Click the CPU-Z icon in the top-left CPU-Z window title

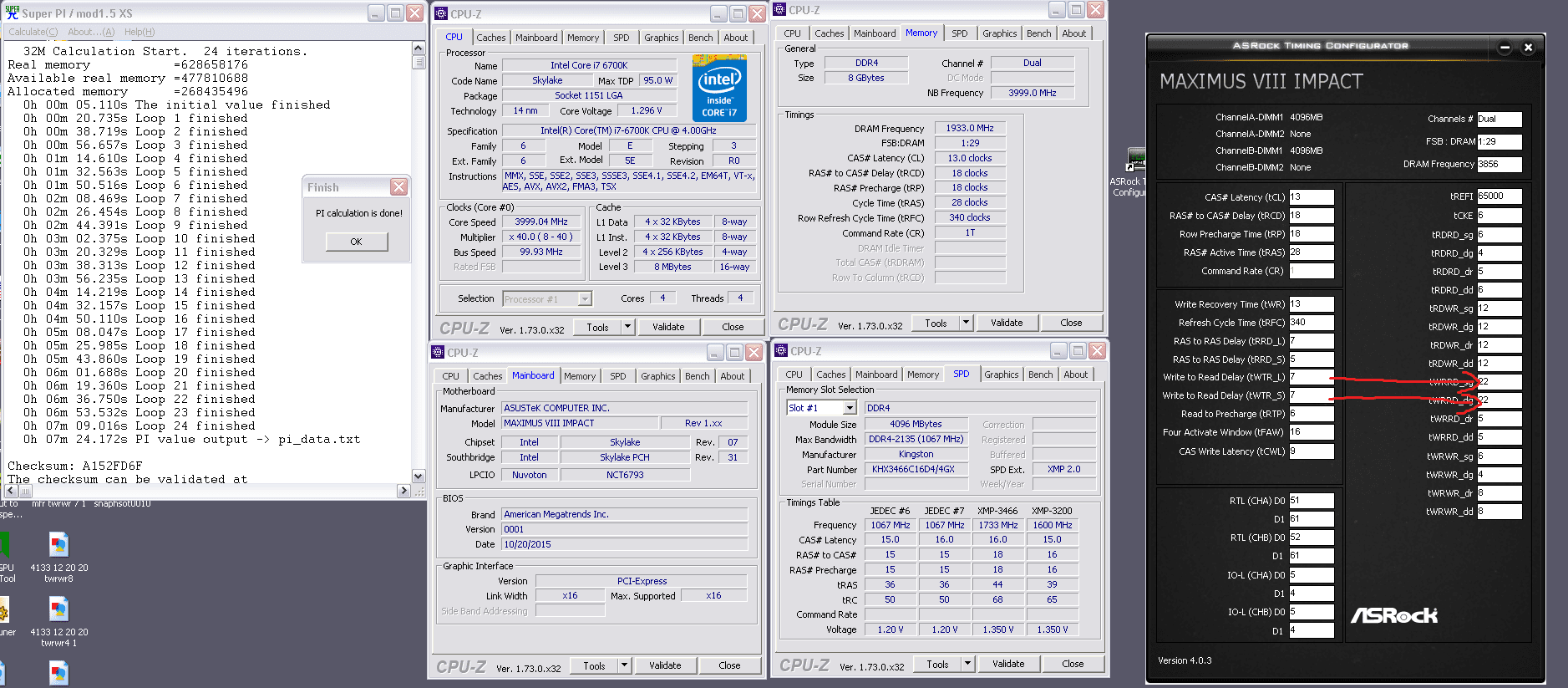(441, 13)
